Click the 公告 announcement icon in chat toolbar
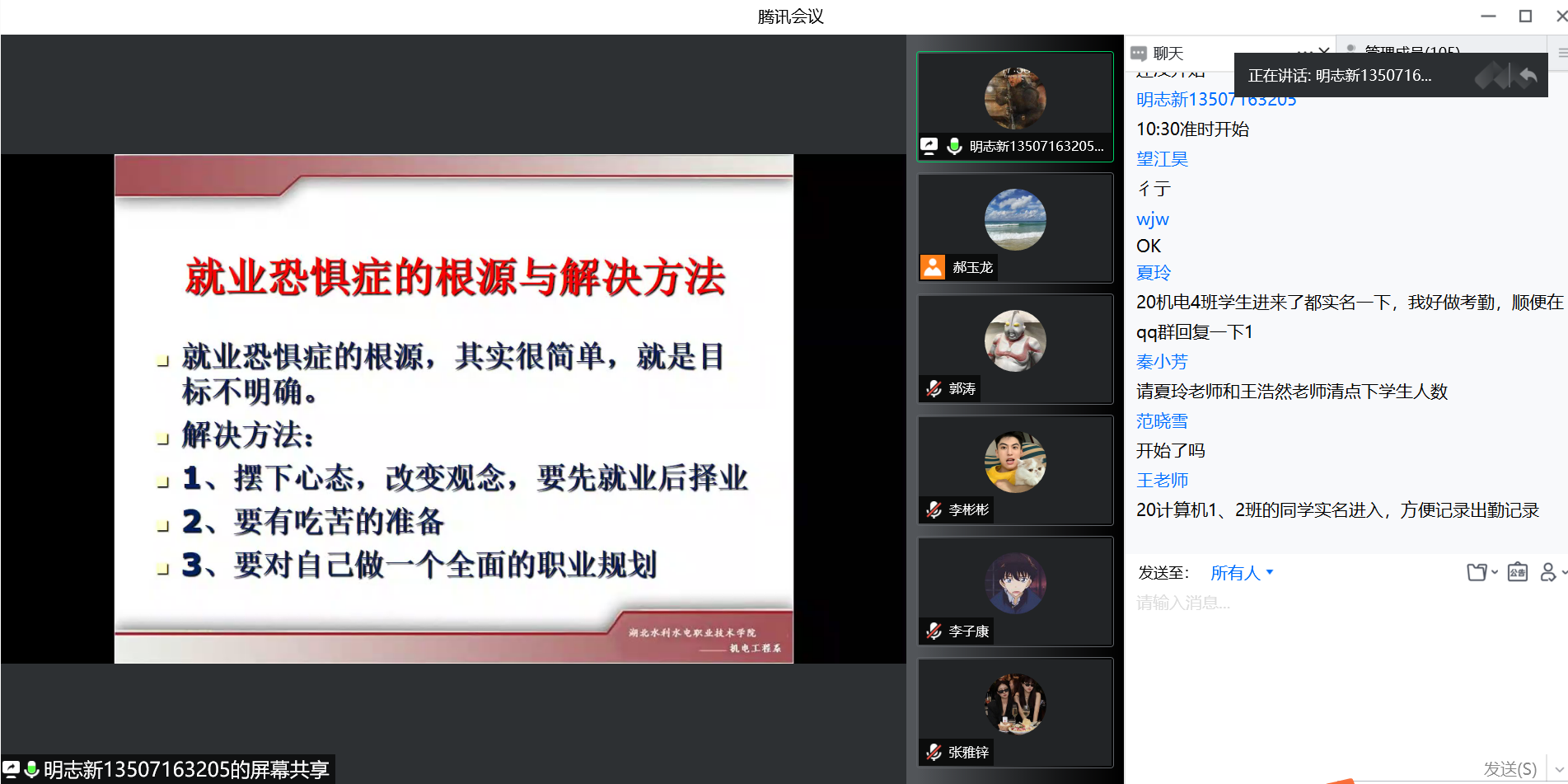 1517,572
